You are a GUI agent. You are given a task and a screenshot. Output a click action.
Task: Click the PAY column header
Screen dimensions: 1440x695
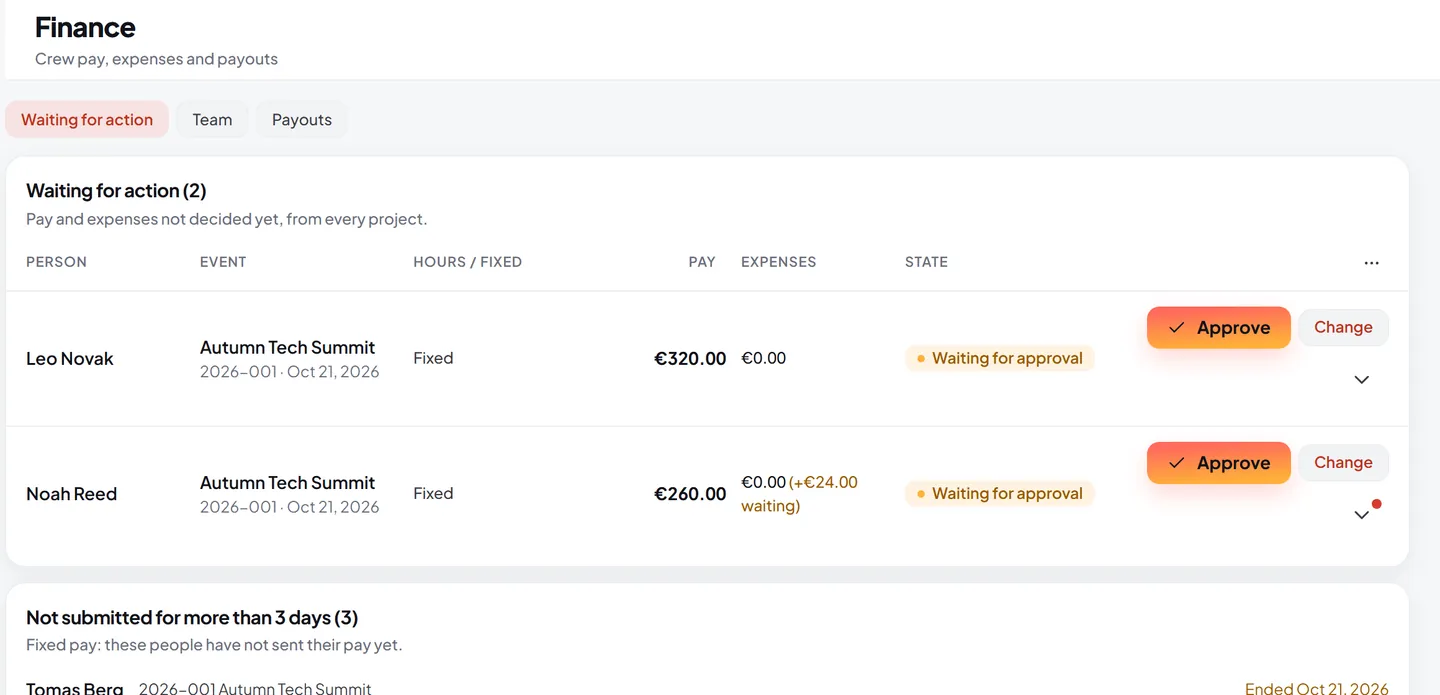702,262
